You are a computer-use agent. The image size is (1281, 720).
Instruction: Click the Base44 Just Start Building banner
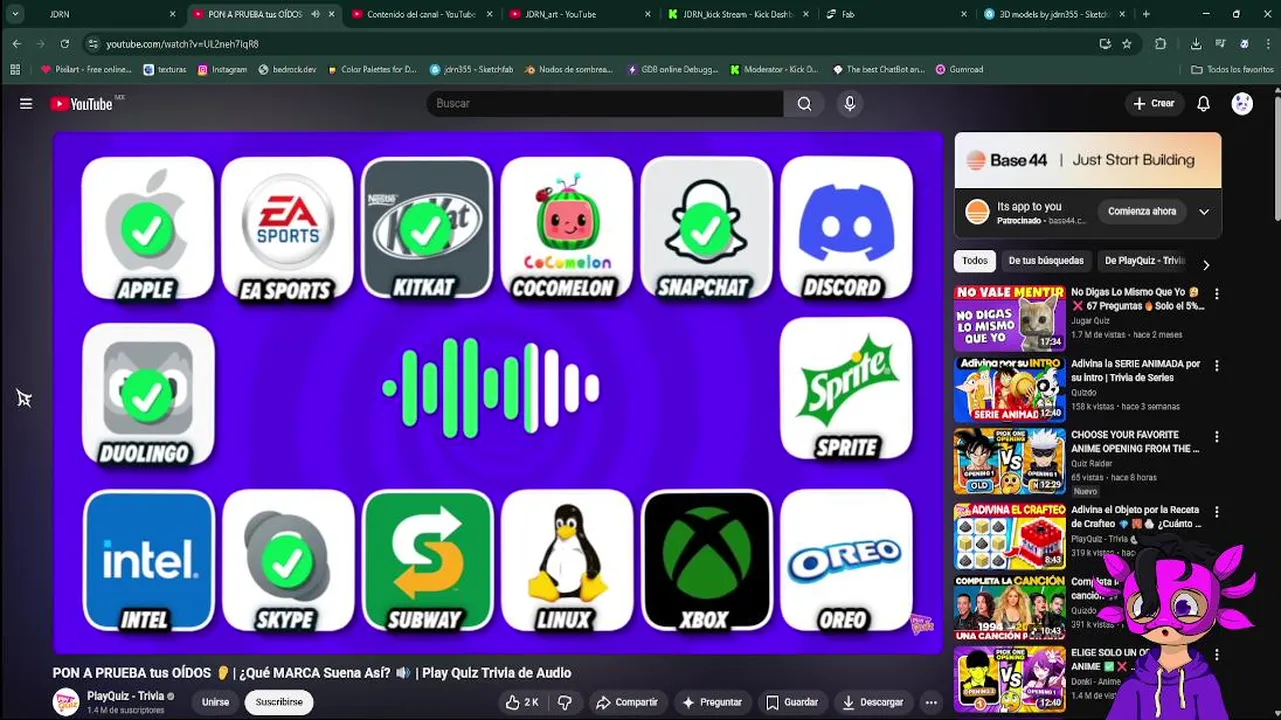pyautogui.click(x=1088, y=160)
